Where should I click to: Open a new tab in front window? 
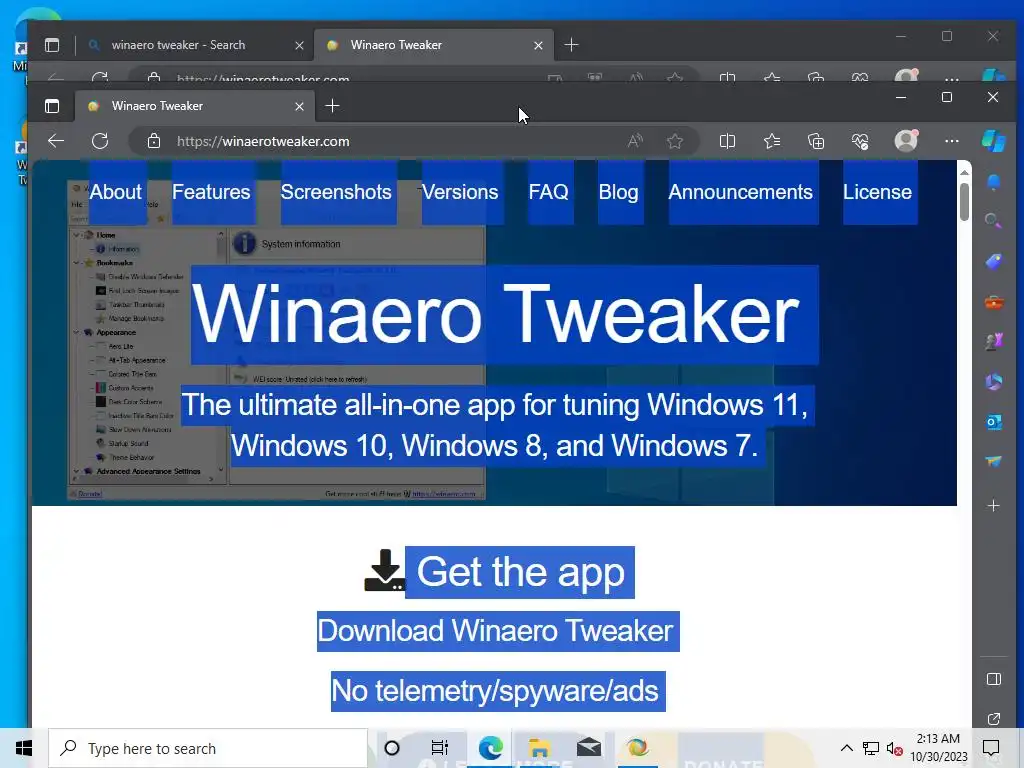click(332, 106)
